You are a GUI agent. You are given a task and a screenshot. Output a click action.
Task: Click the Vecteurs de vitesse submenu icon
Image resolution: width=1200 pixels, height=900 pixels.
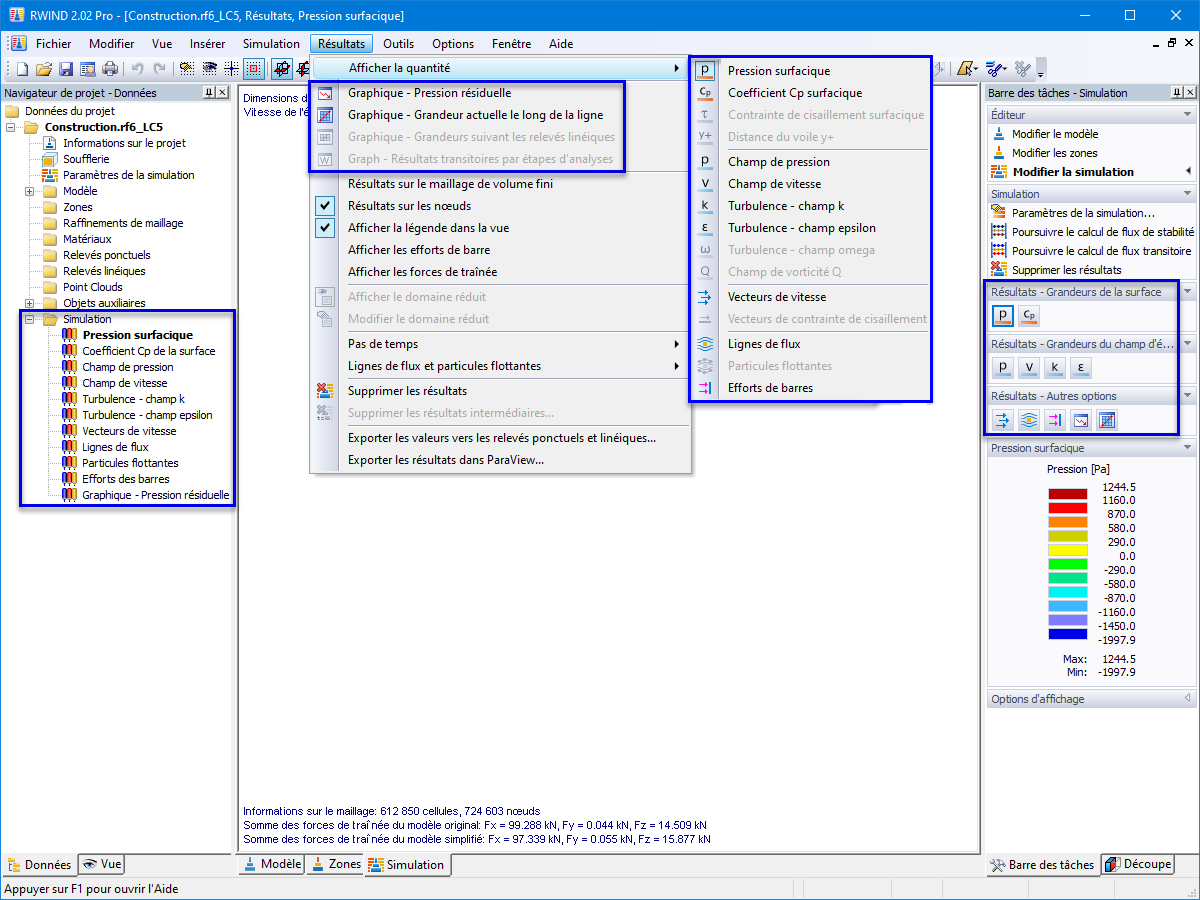[x=705, y=297]
